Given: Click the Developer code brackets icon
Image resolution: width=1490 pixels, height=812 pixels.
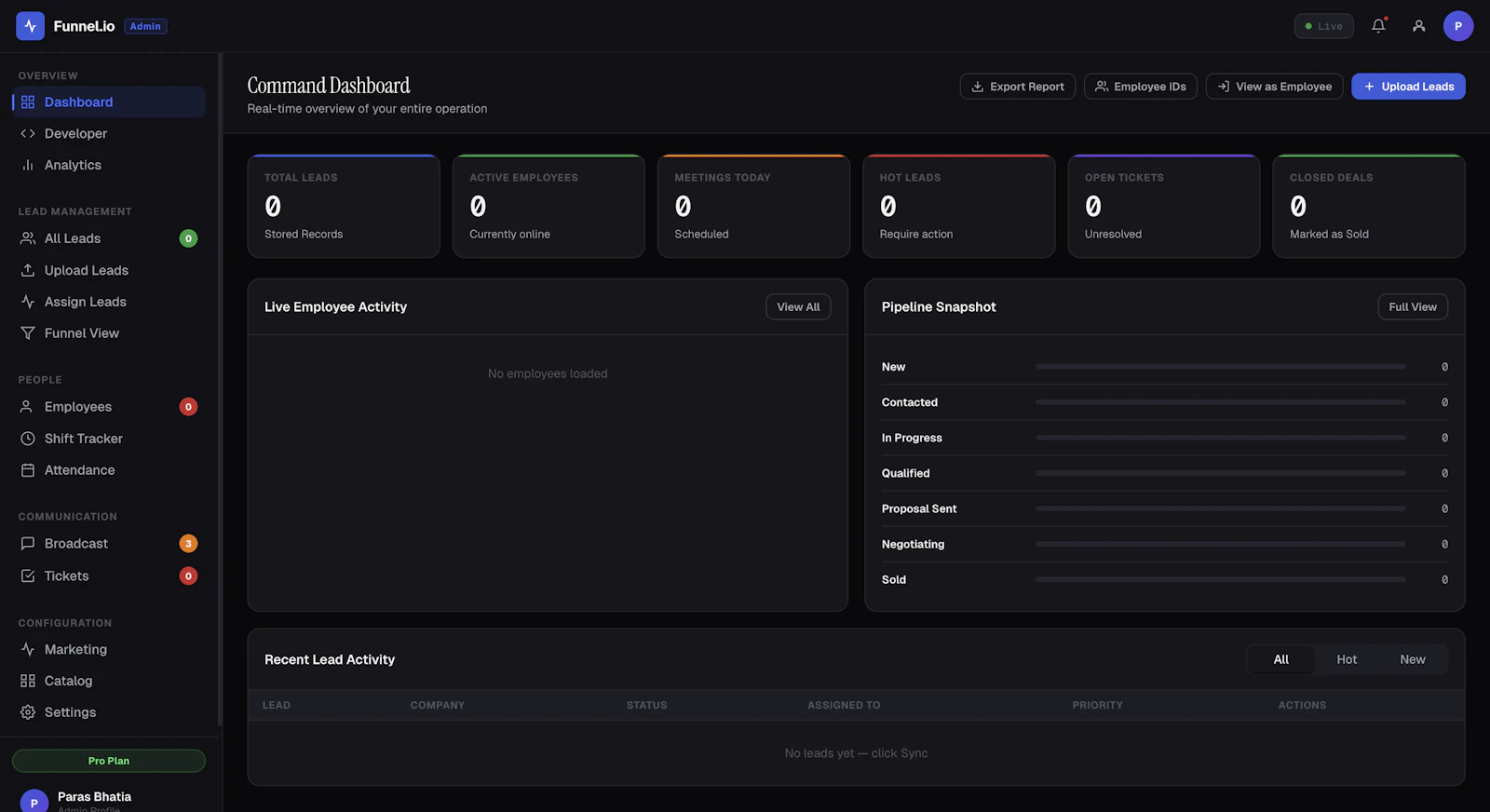Looking at the screenshot, I should [28, 134].
